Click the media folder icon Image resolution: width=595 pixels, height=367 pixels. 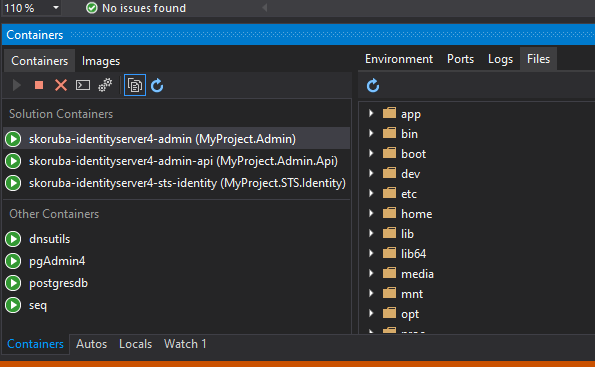click(389, 273)
